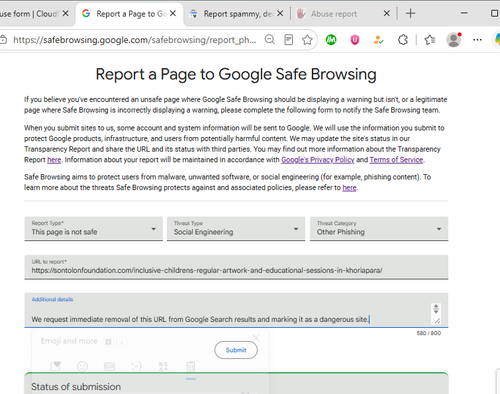Open the GIF category in emoji panel
This screenshot has height=394, width=500.
coord(109,367)
